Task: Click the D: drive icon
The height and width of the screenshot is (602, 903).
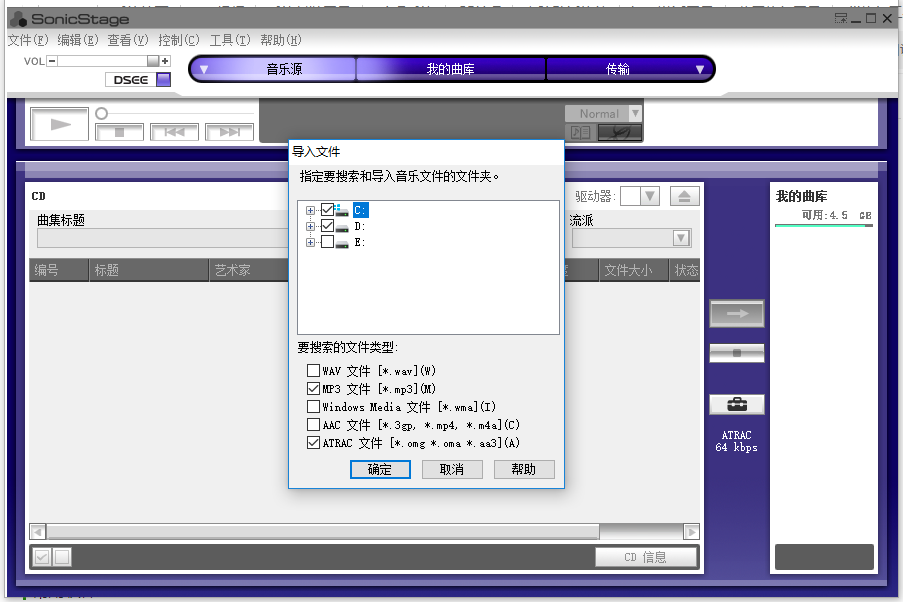Action: click(x=342, y=228)
